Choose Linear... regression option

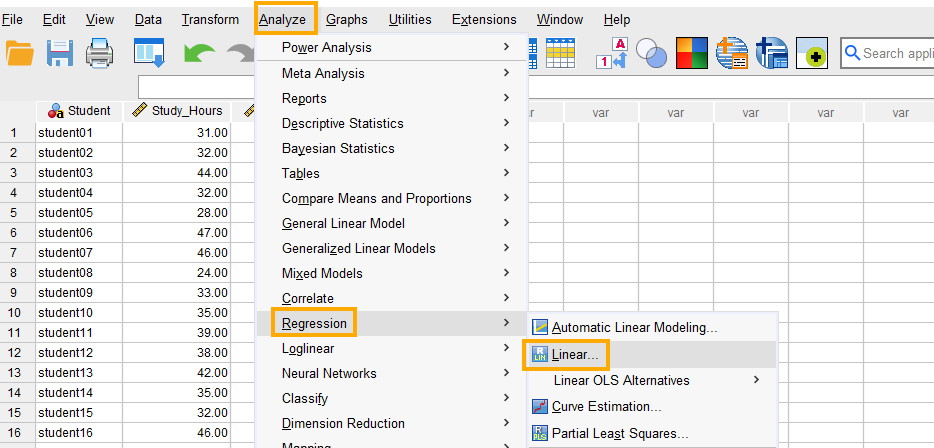pyautogui.click(x=652, y=354)
